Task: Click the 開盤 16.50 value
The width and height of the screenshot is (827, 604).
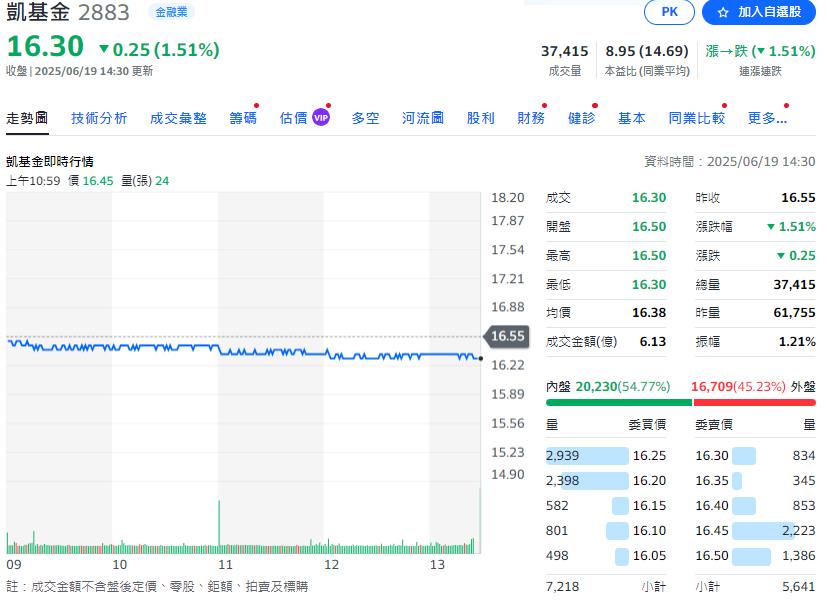Action: click(x=649, y=227)
